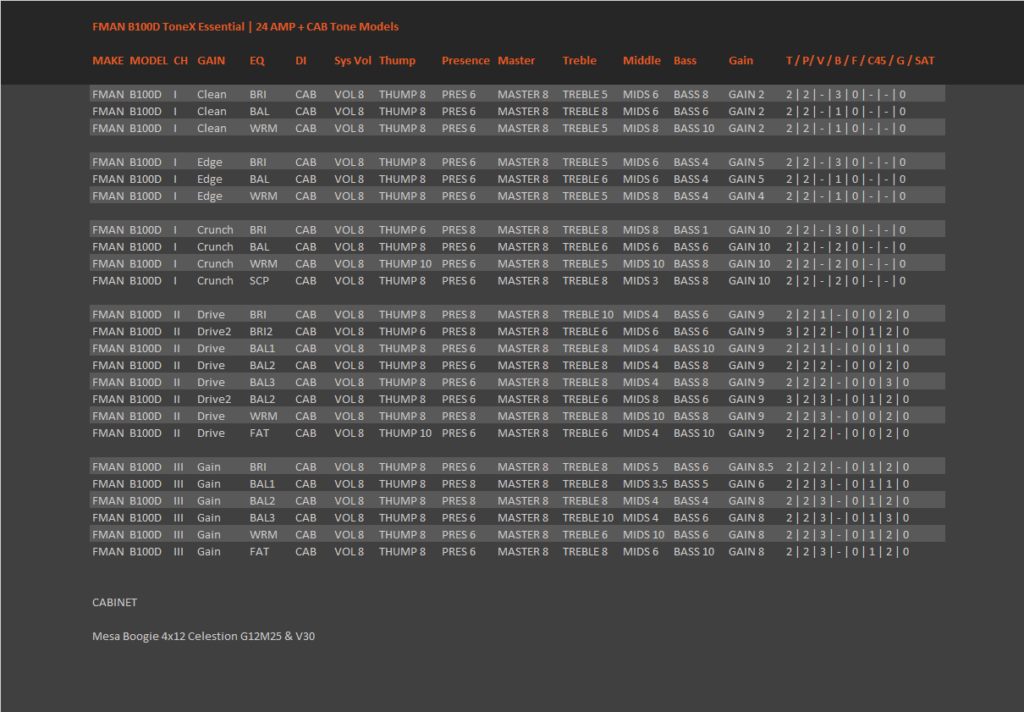Screen dimensions: 1024x712
Task: Click the GAIN 8.5 value
Action: [x=751, y=468]
